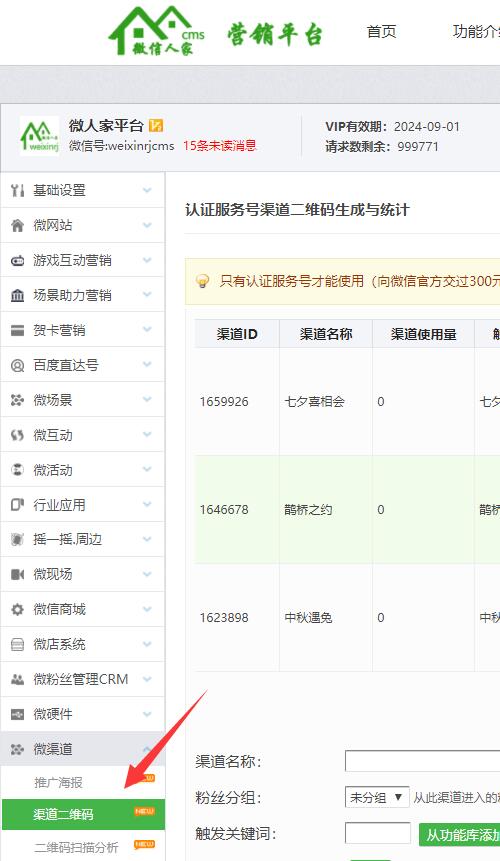Expand the 微网站 menu chevron
Screen dimensions: 500x861
coord(147,225)
